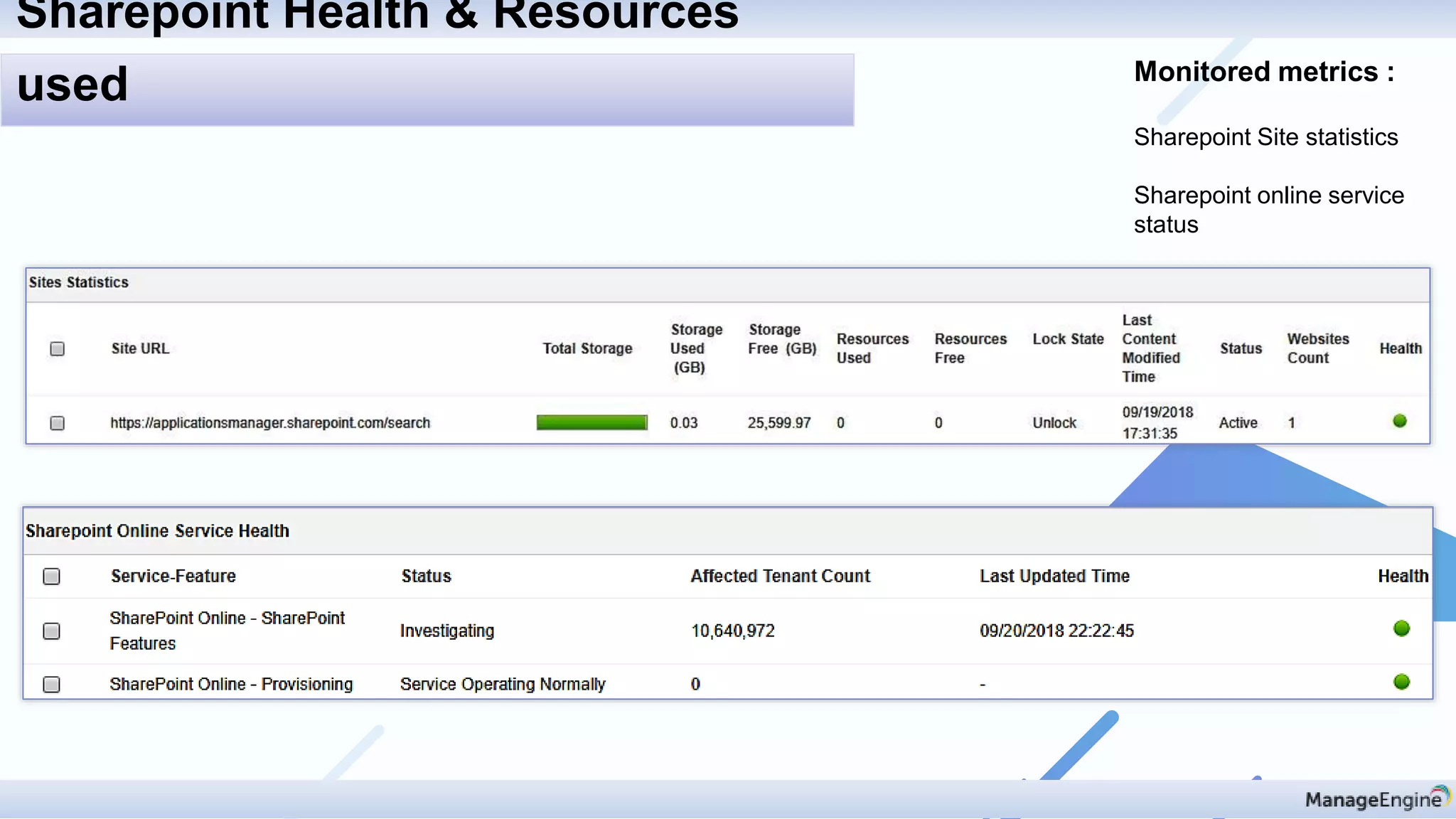Click the 25,599.97 storage free value
The height and width of the screenshot is (819, 1456).
[779, 423]
